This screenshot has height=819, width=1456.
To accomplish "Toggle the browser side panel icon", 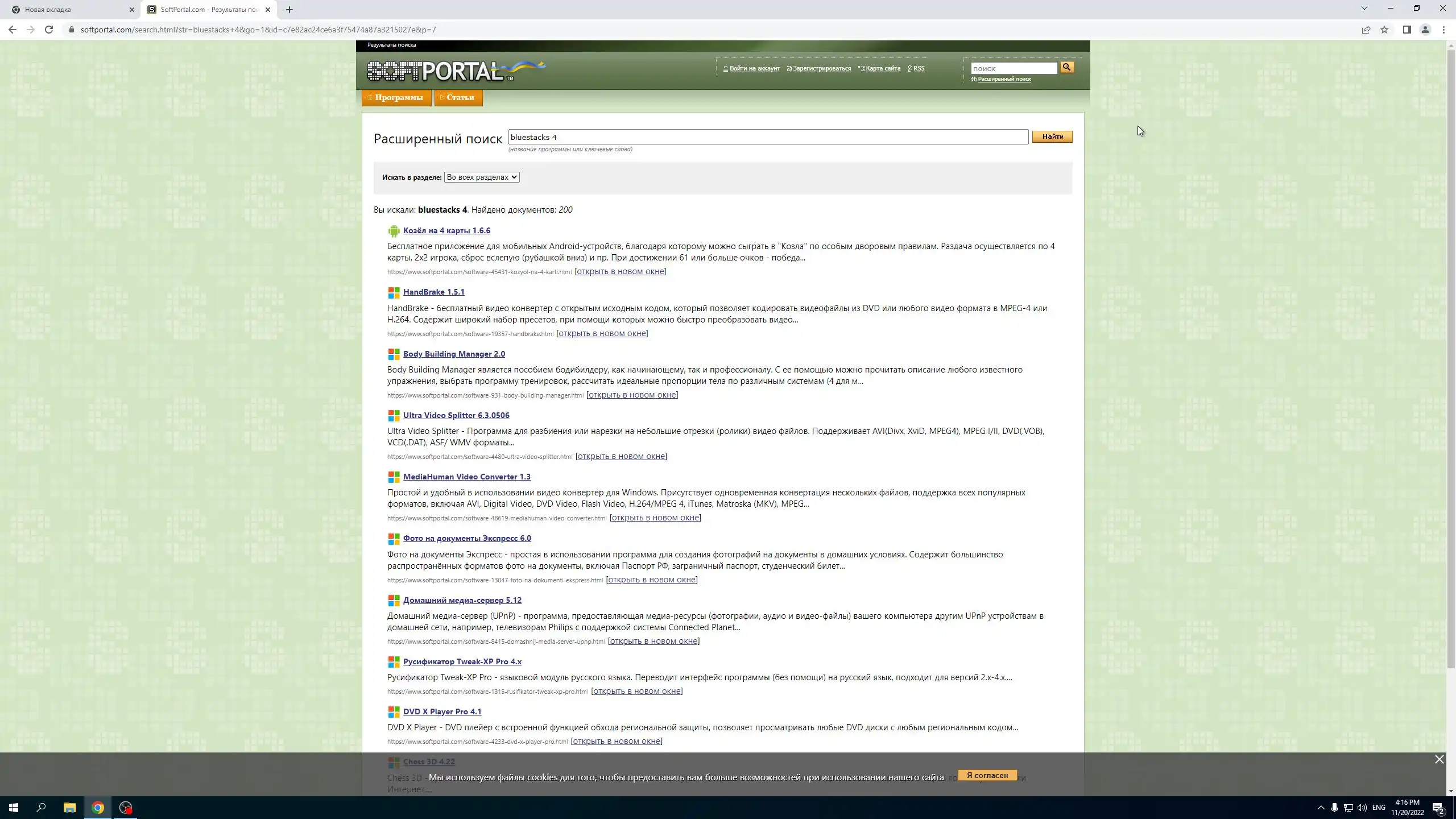I will point(1407,30).
